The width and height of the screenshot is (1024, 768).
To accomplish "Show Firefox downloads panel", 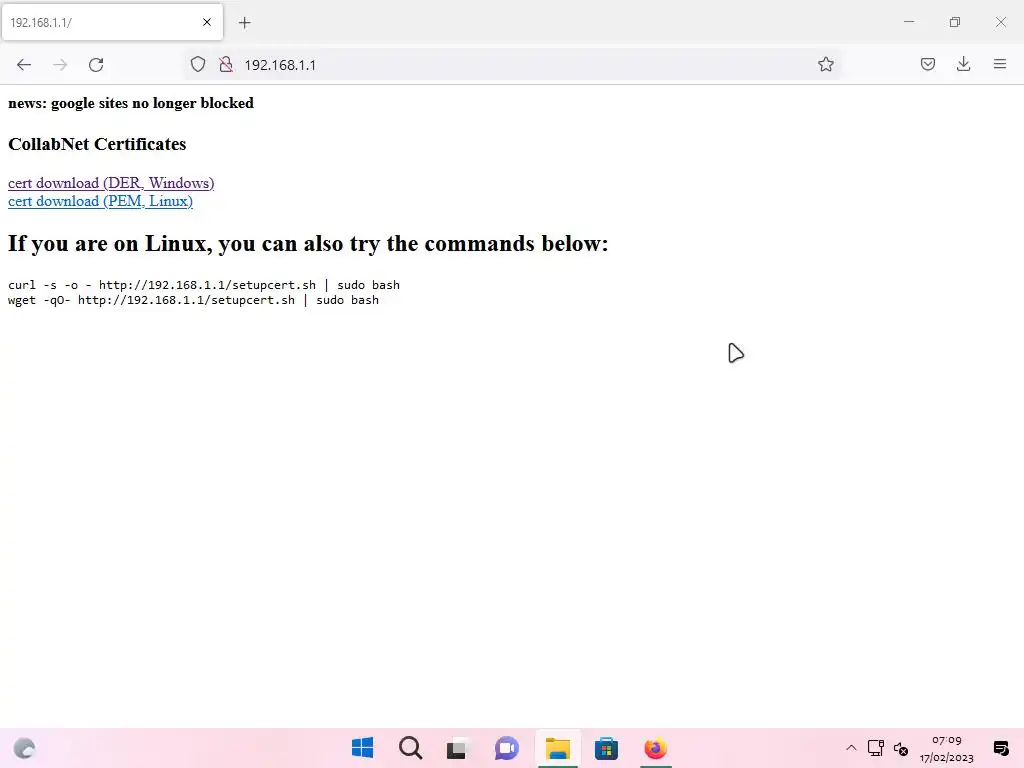I will 963,64.
